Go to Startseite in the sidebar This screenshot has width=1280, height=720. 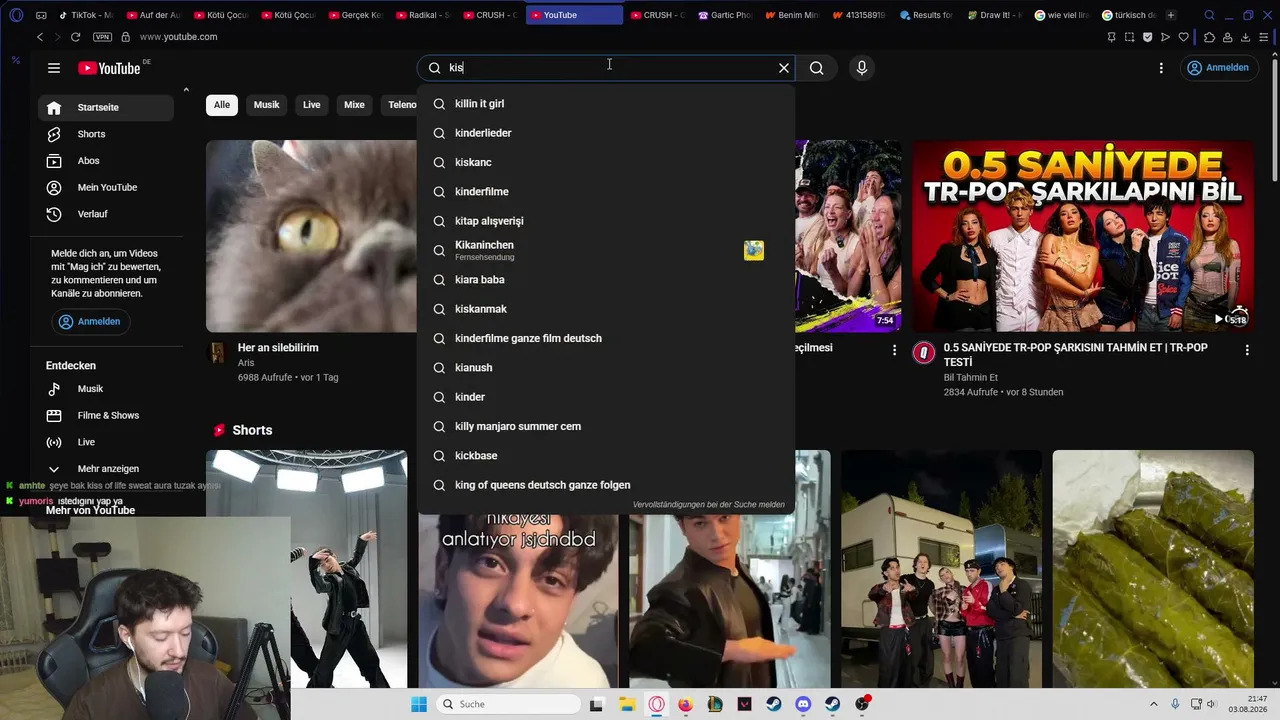(107, 107)
